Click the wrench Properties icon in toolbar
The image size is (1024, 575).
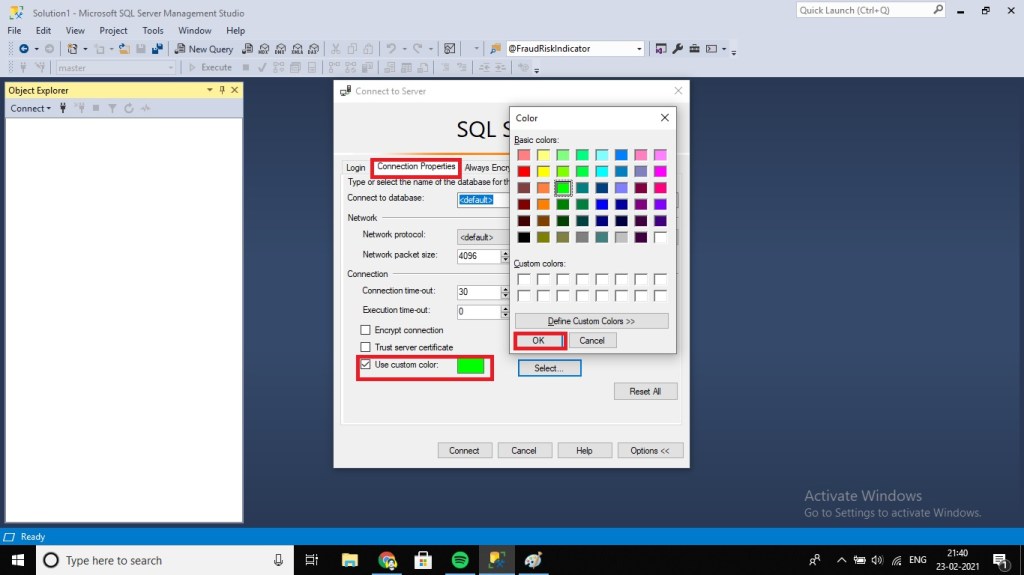[677, 48]
